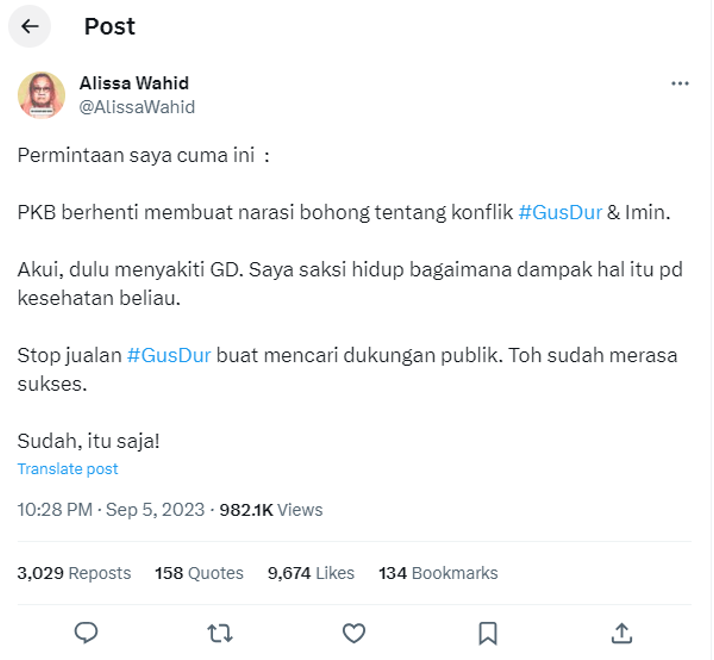Click the post timestamp 10:28 PM
The image size is (714, 660).
56,510
